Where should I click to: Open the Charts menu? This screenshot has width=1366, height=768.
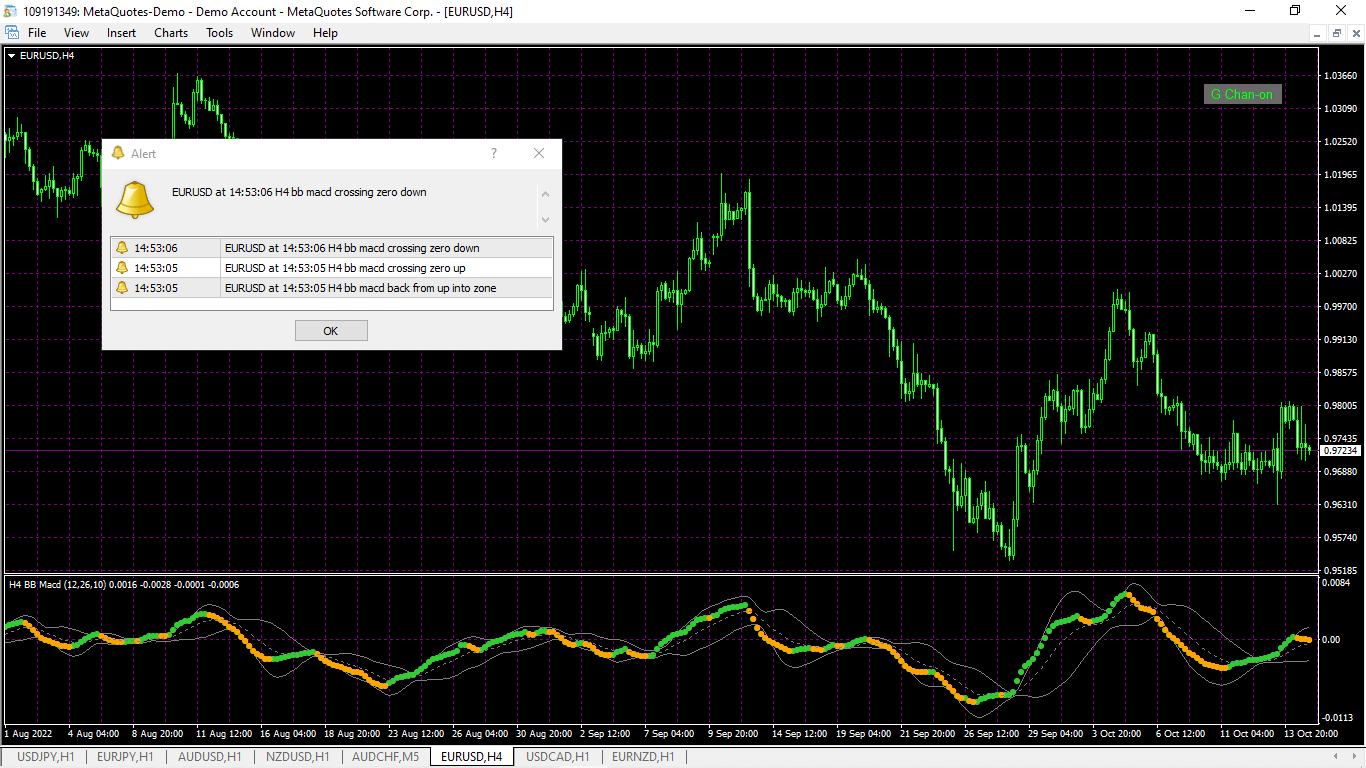(171, 33)
